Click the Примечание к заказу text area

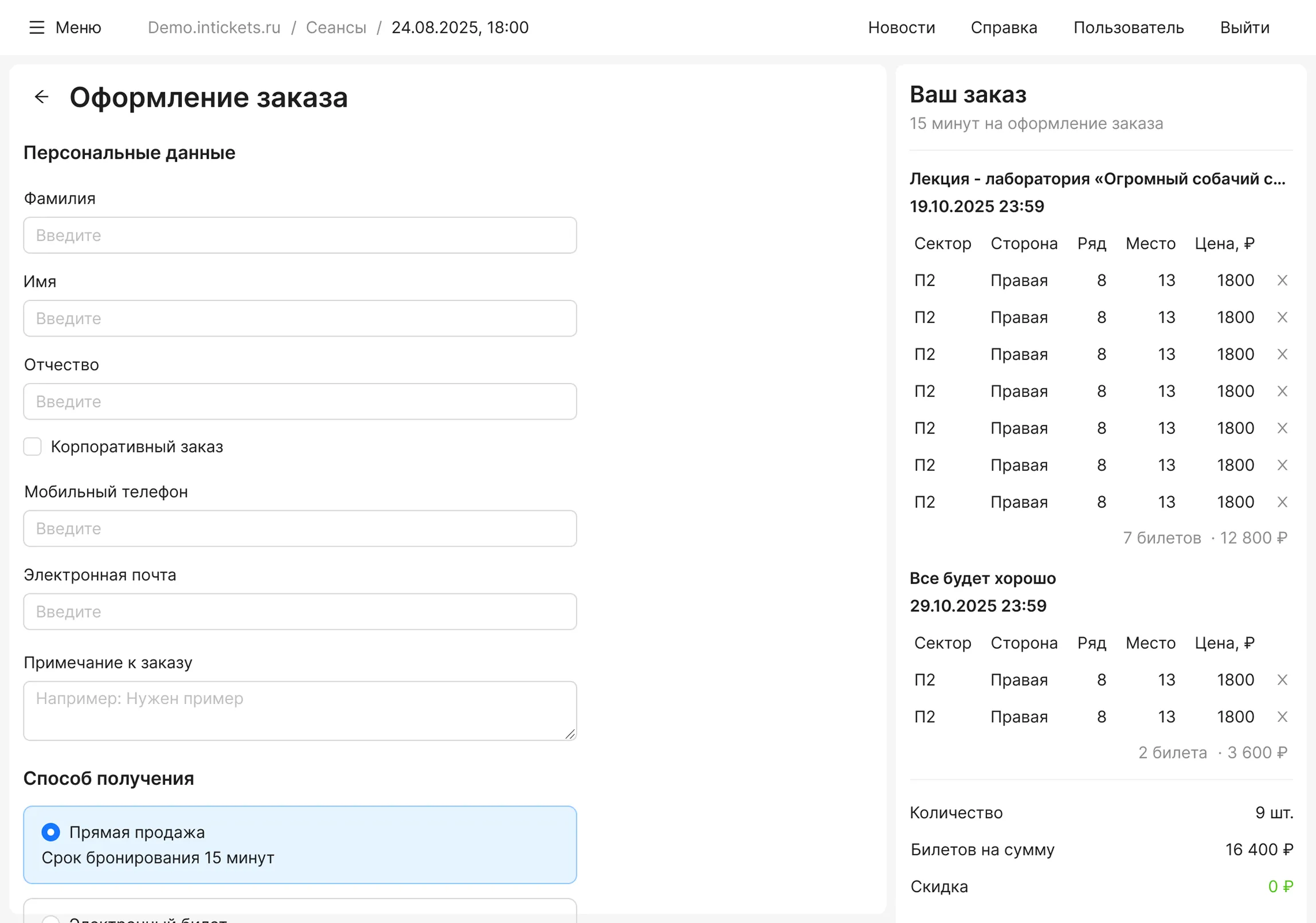pyautogui.click(x=300, y=711)
